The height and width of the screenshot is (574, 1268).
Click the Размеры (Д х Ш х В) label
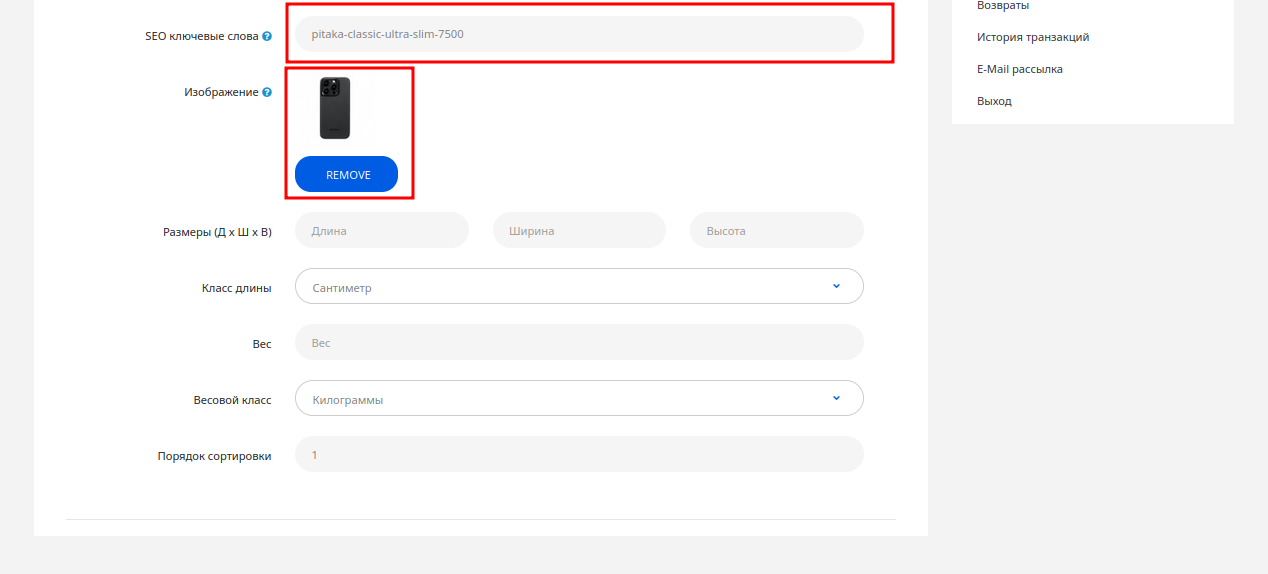pos(217,232)
